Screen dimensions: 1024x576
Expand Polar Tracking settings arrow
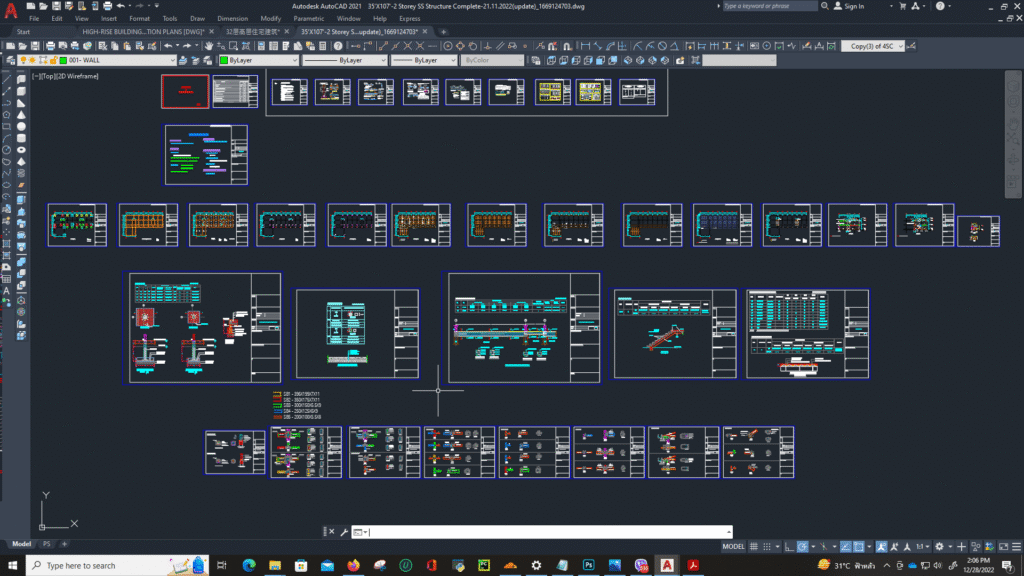[x=813, y=547]
